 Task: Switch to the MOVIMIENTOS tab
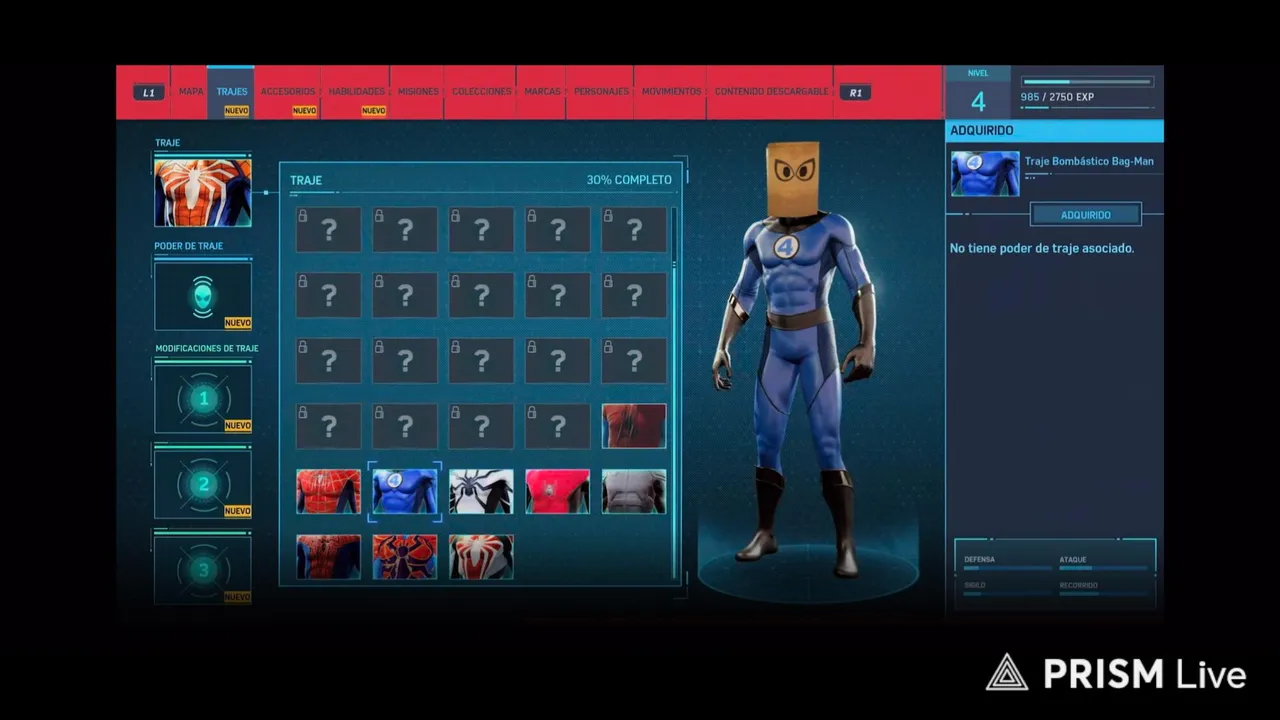[x=671, y=92]
